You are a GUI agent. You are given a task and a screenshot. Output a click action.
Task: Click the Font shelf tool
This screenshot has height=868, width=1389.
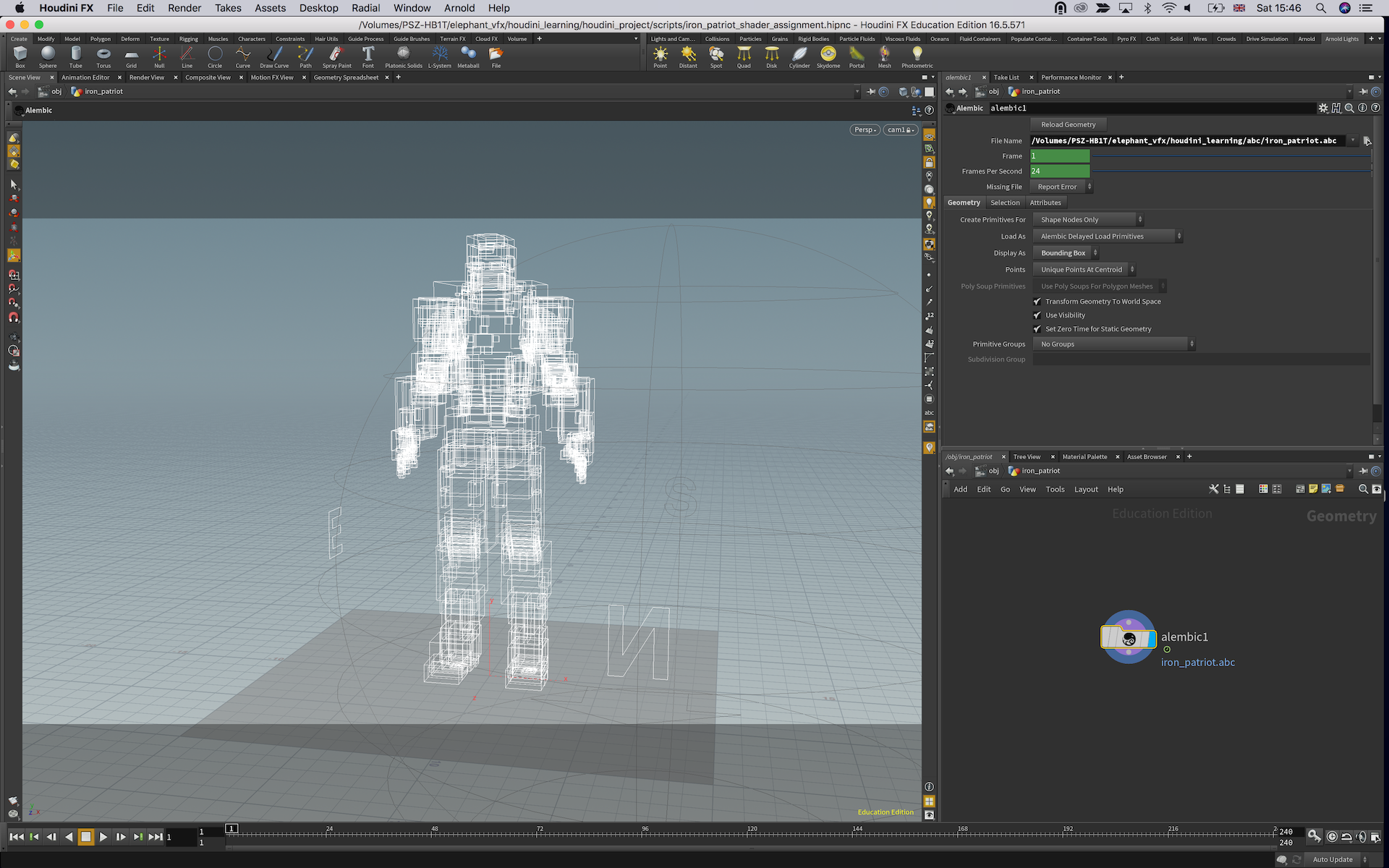point(368,56)
